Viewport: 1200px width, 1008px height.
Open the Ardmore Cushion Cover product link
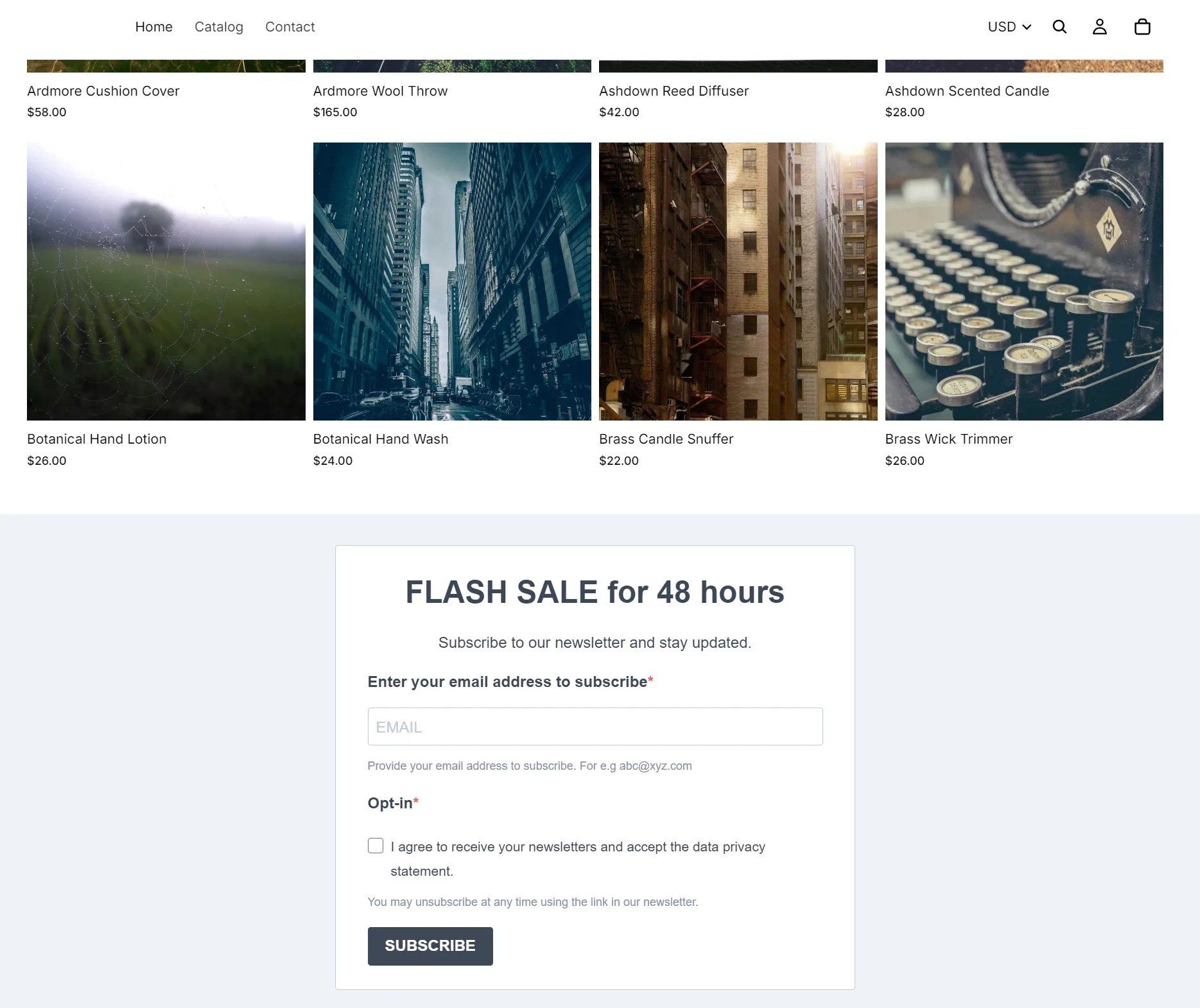pos(103,91)
